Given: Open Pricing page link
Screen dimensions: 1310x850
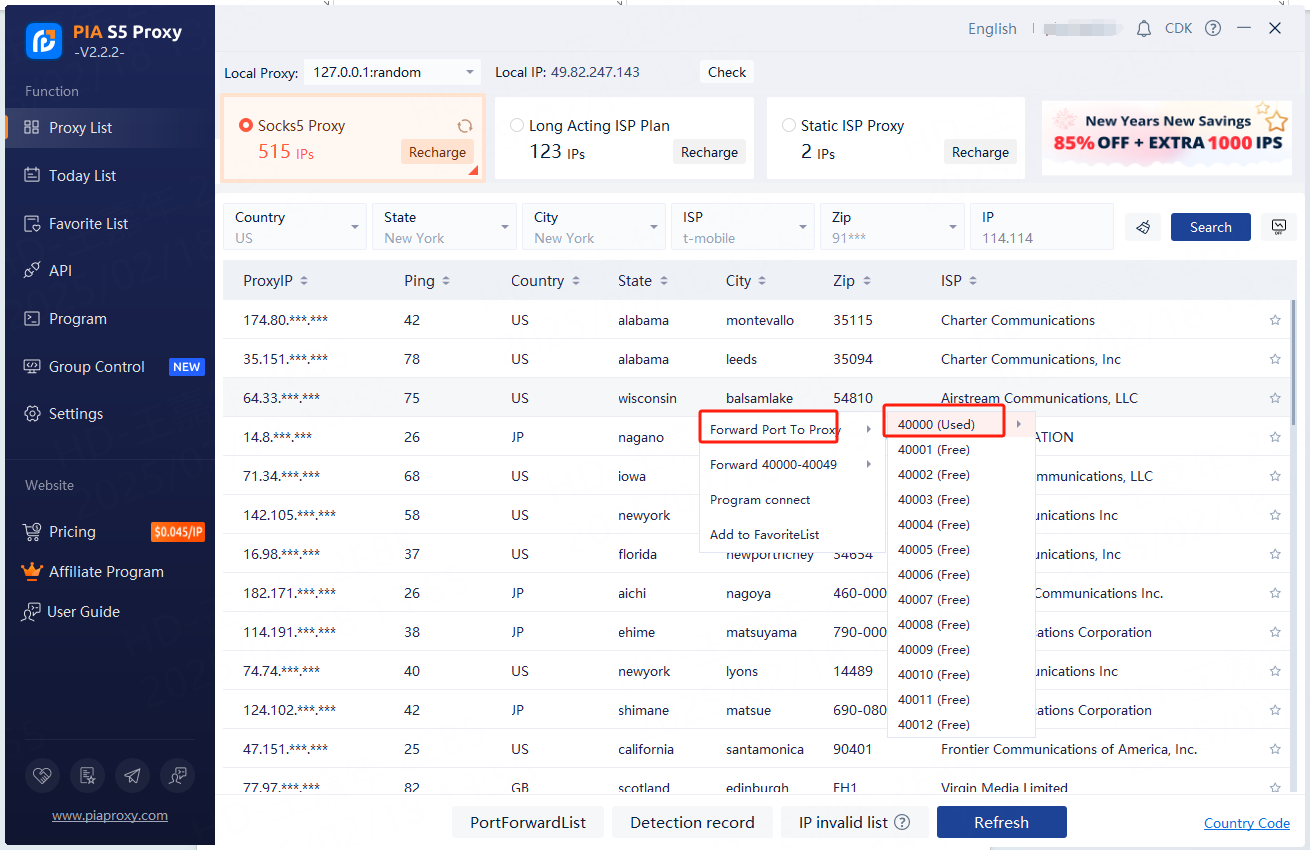Looking at the screenshot, I should coord(72,531).
